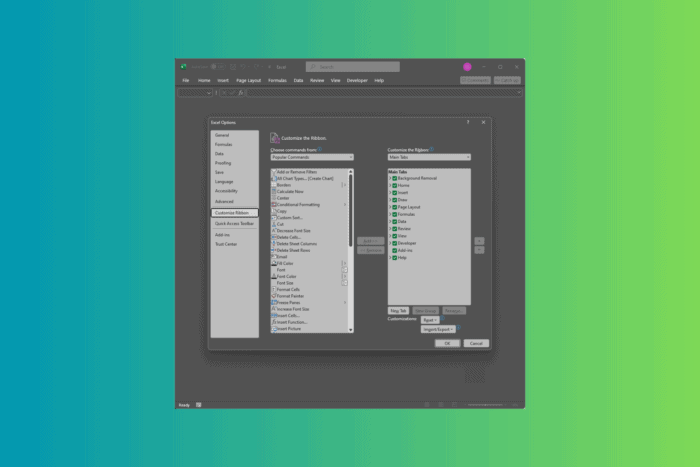Select the All Chart Types command icon
The width and height of the screenshot is (700, 467).
pos(274,179)
